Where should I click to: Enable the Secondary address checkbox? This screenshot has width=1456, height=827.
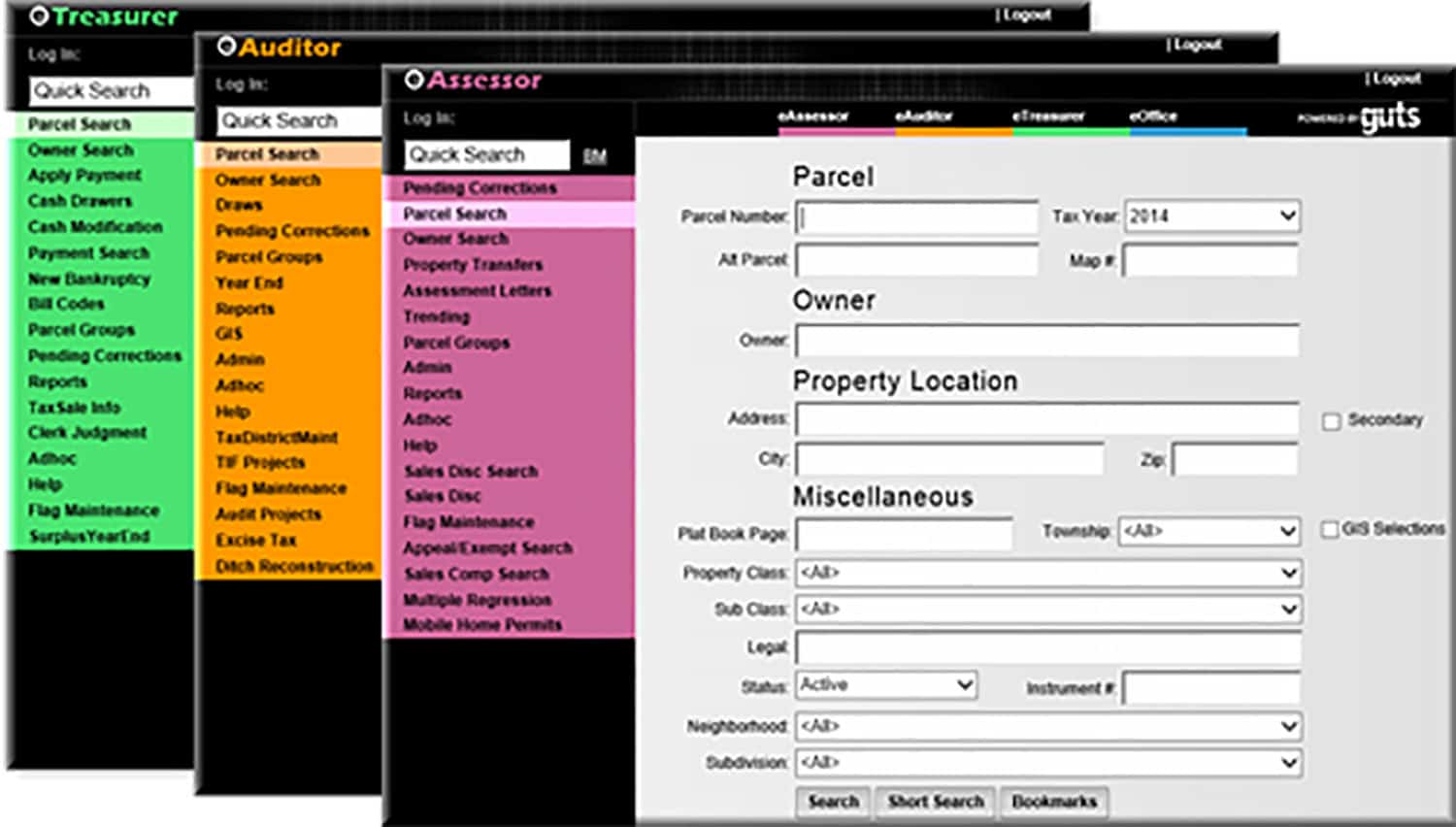click(x=1332, y=421)
